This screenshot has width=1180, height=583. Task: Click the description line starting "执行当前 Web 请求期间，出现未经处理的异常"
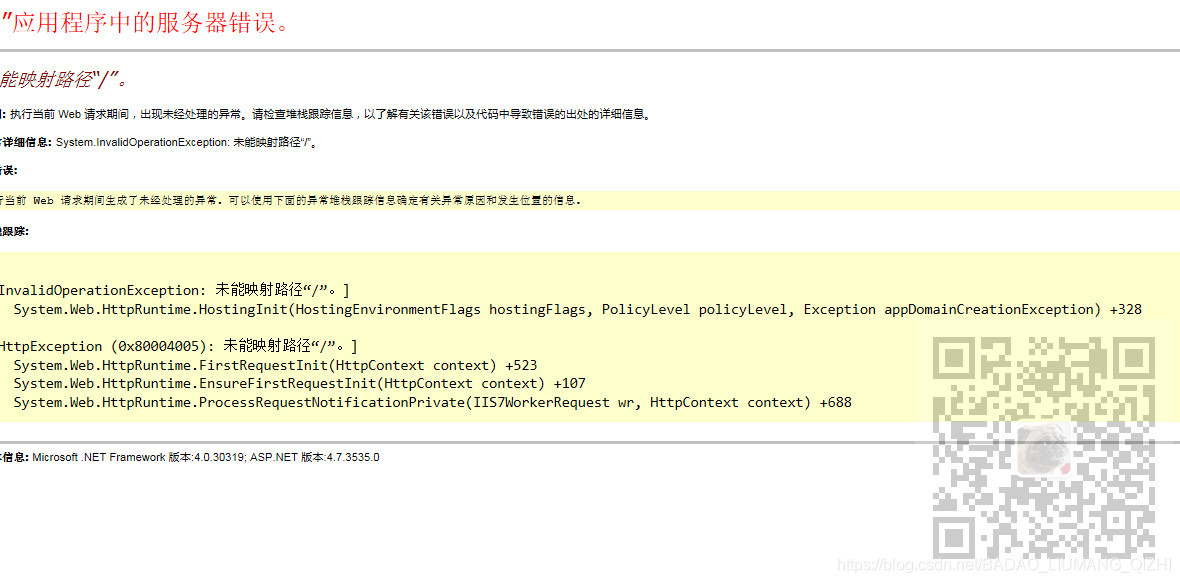tap(330, 115)
